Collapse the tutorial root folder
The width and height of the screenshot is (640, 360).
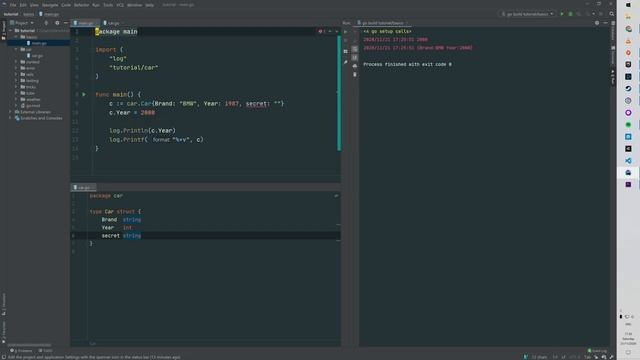tap(11, 31)
